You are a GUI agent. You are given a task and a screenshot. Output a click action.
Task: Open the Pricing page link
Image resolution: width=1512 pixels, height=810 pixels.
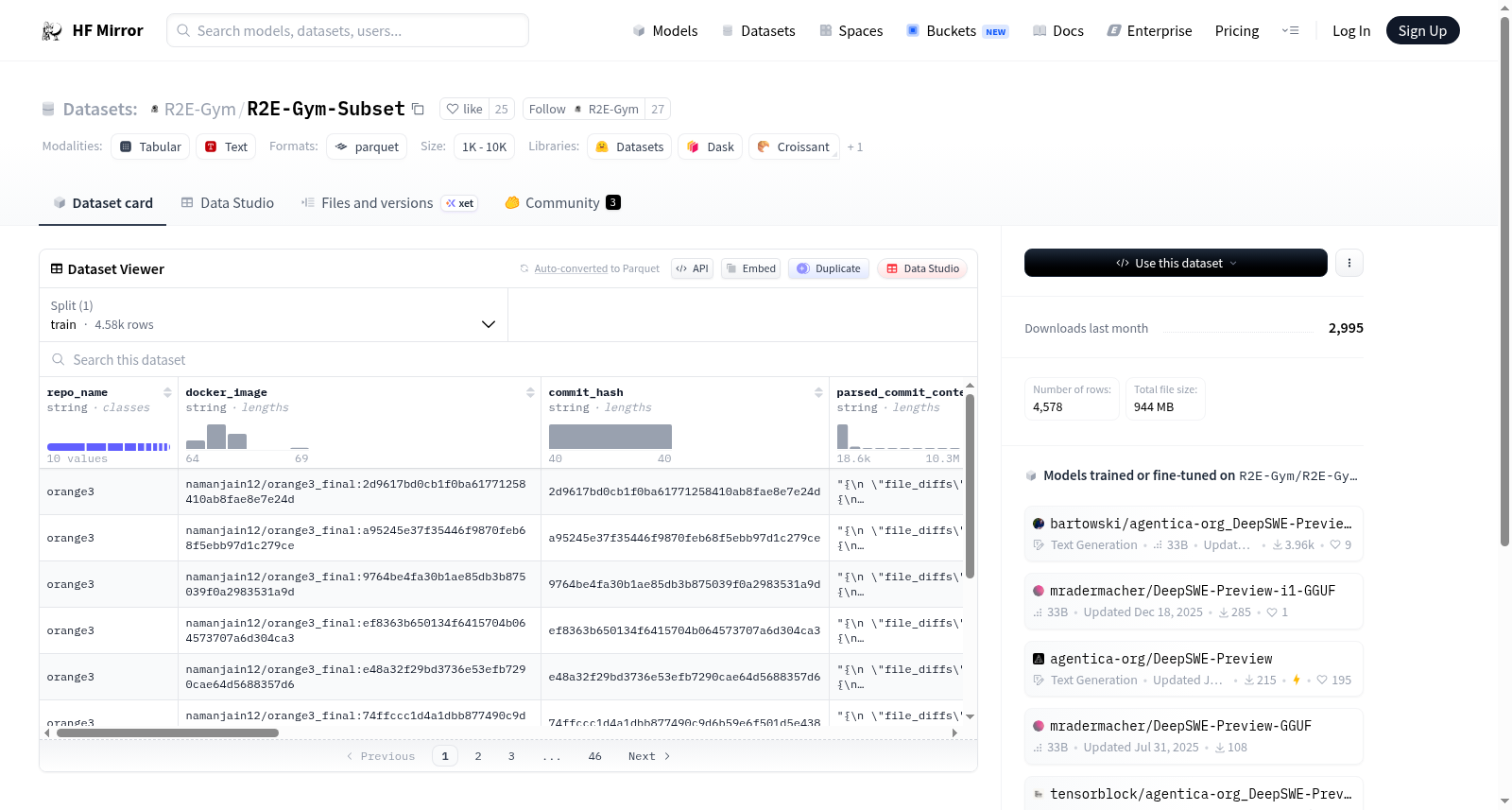1237,31
